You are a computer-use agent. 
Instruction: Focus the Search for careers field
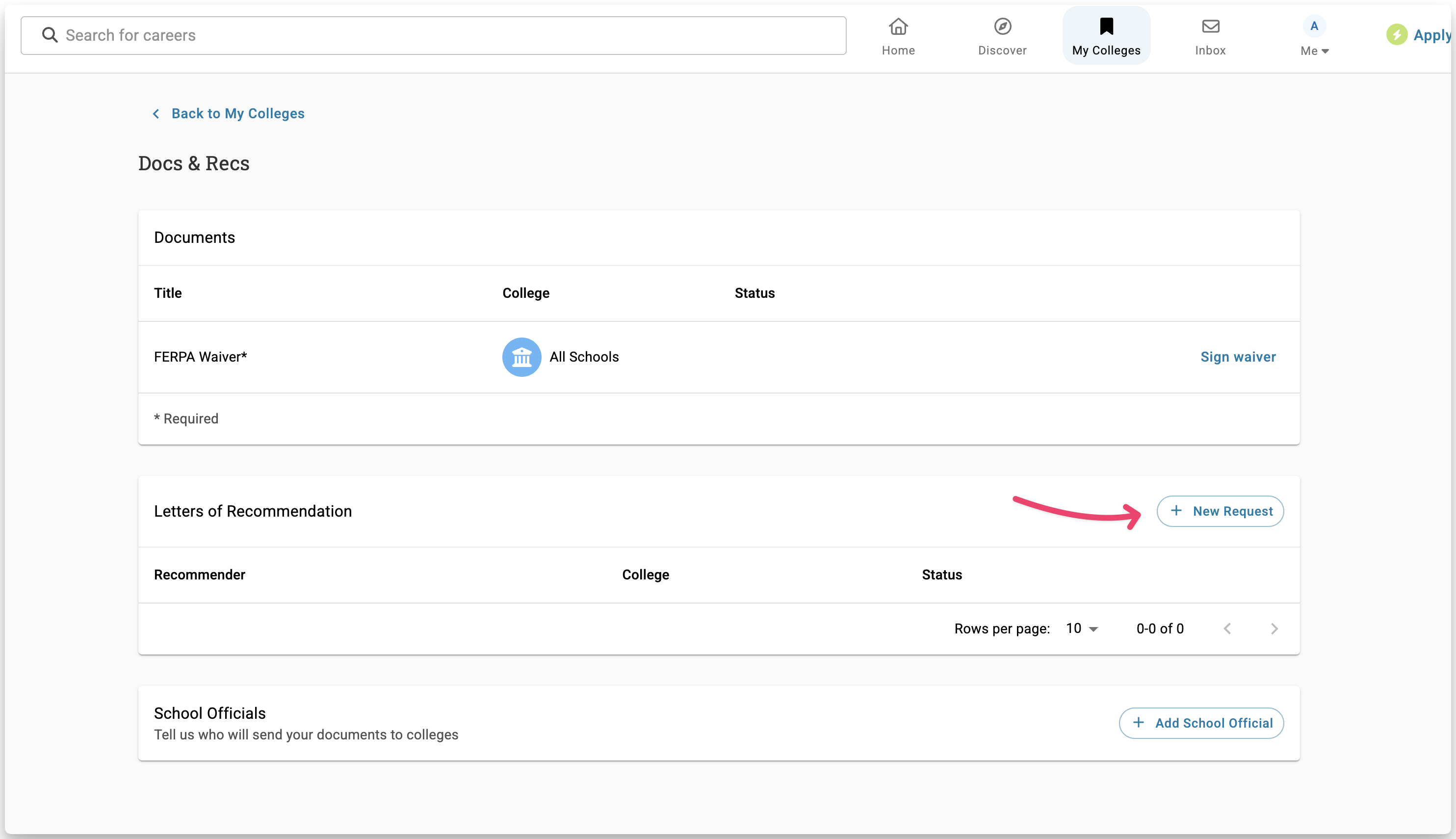(449, 35)
